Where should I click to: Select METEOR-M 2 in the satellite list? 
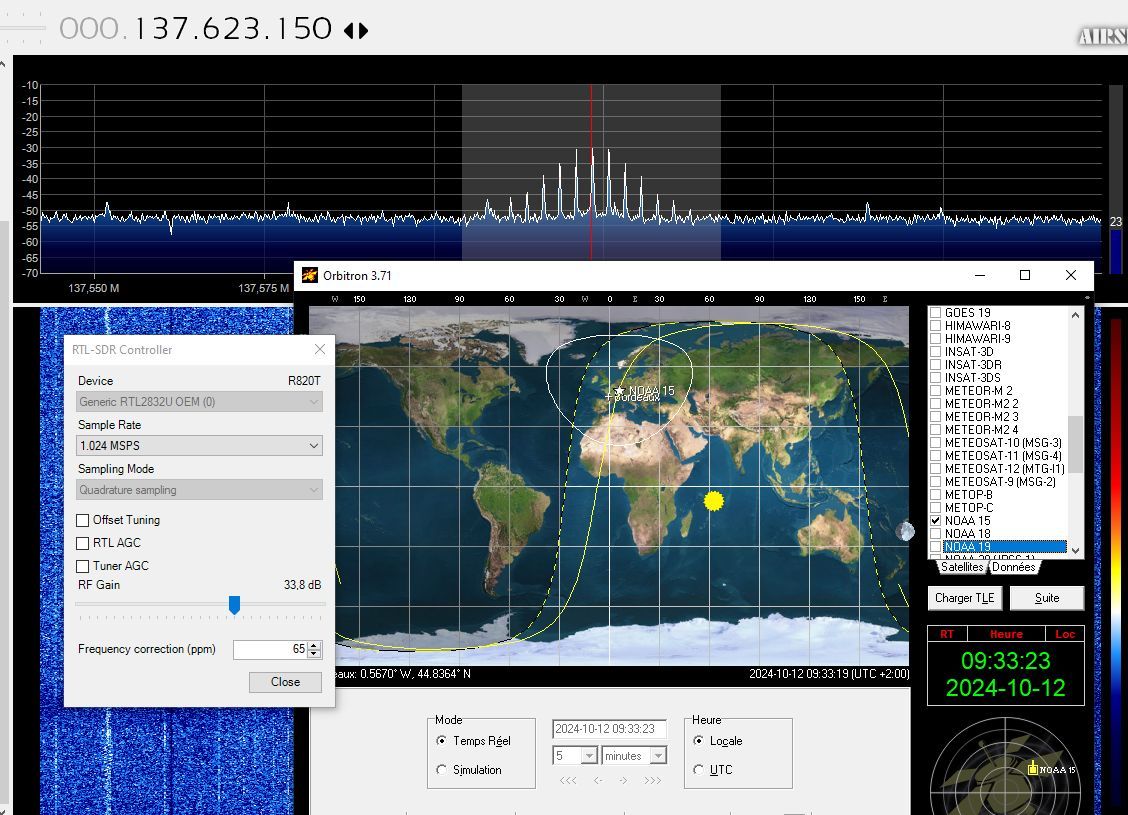pyautogui.click(x=979, y=391)
